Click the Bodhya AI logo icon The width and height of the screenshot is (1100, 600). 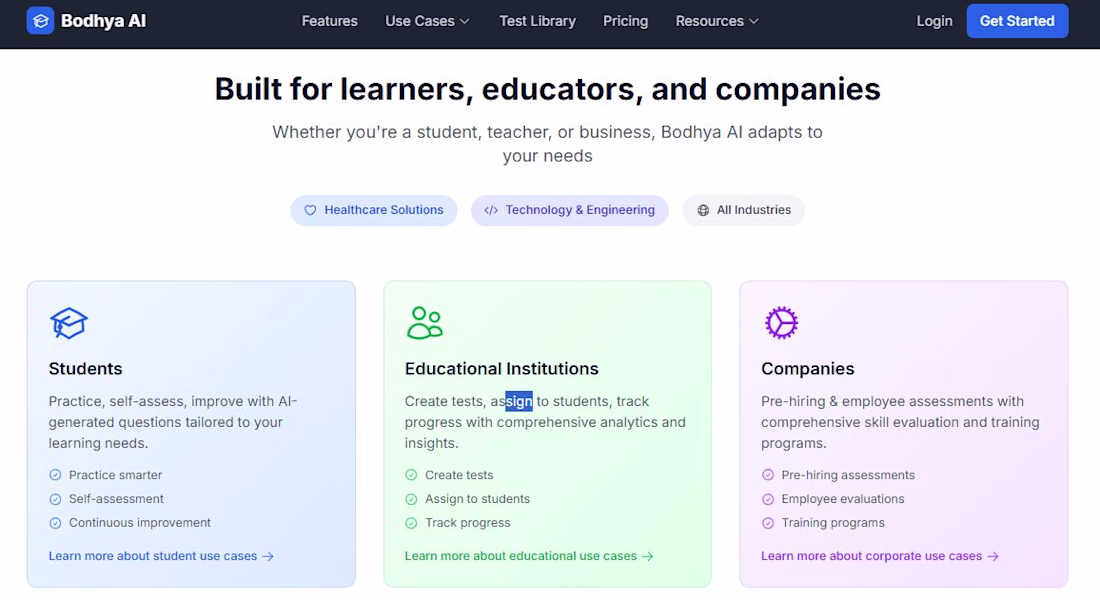[x=40, y=21]
